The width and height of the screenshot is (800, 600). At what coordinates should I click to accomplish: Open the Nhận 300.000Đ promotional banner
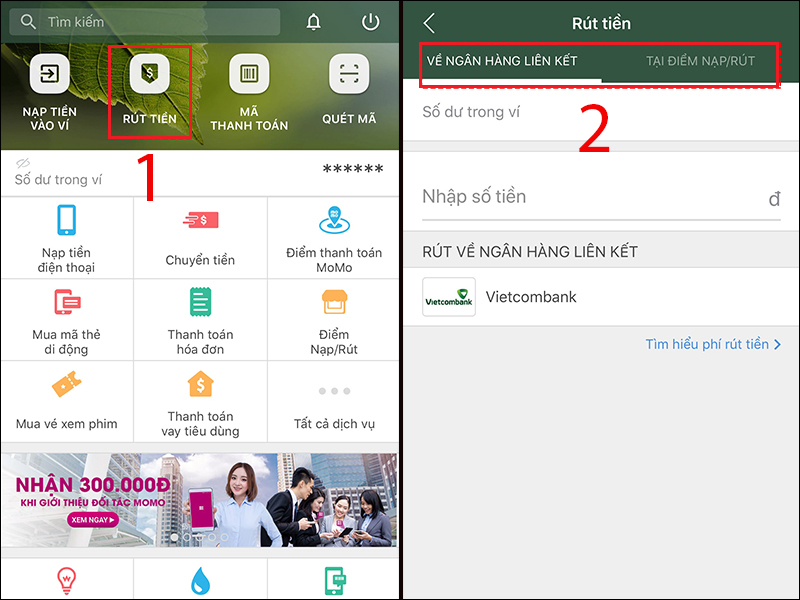pos(199,500)
